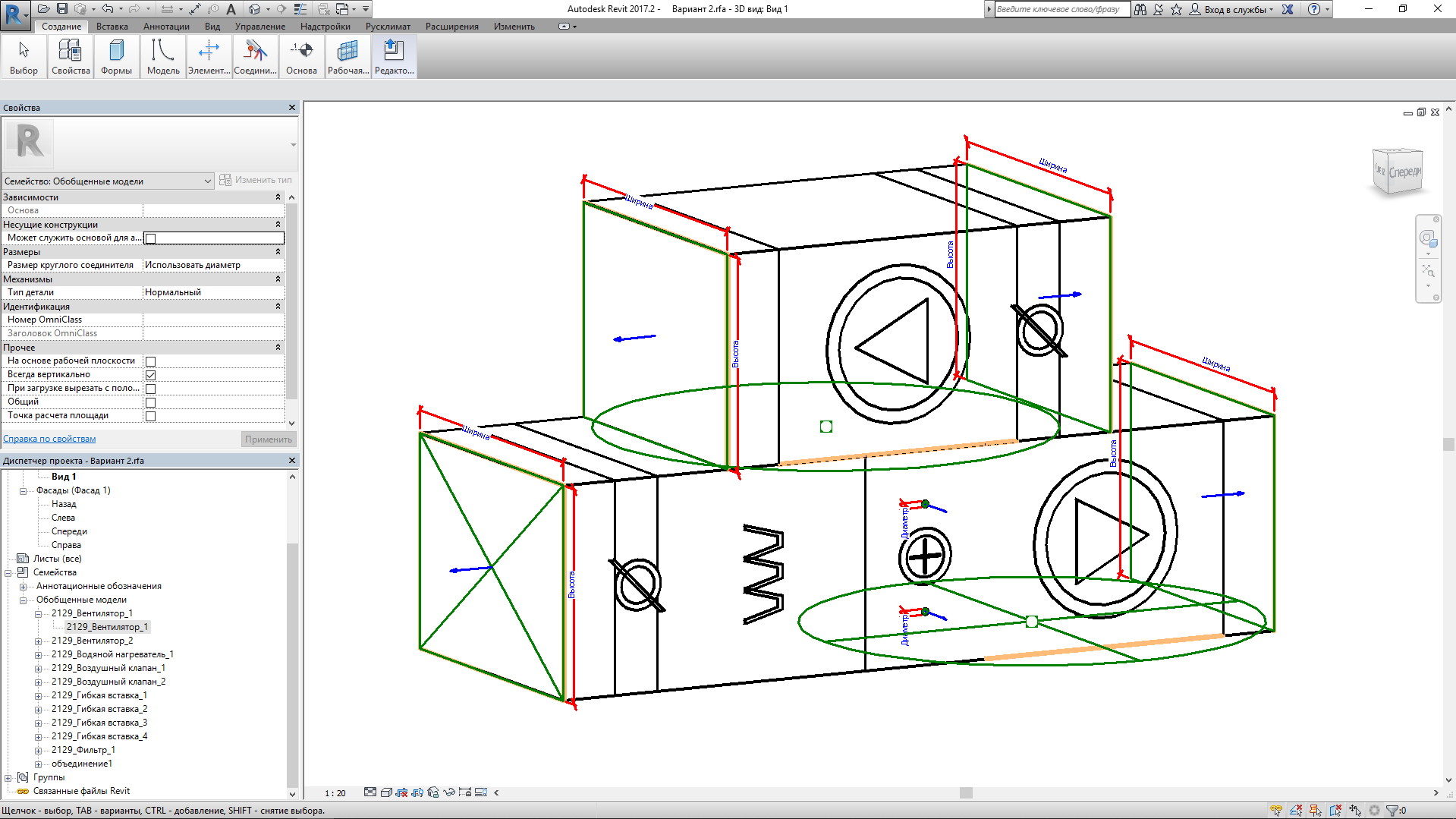Open the Аннотации ribbon tab

coord(166,27)
